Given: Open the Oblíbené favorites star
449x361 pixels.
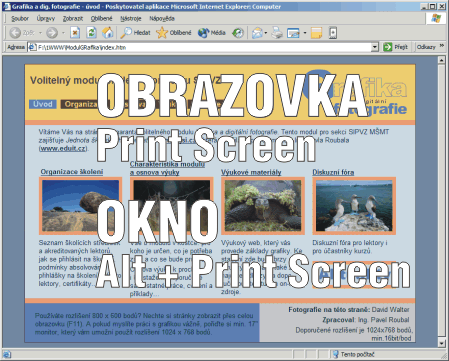Looking at the screenshot, I should (174, 33).
